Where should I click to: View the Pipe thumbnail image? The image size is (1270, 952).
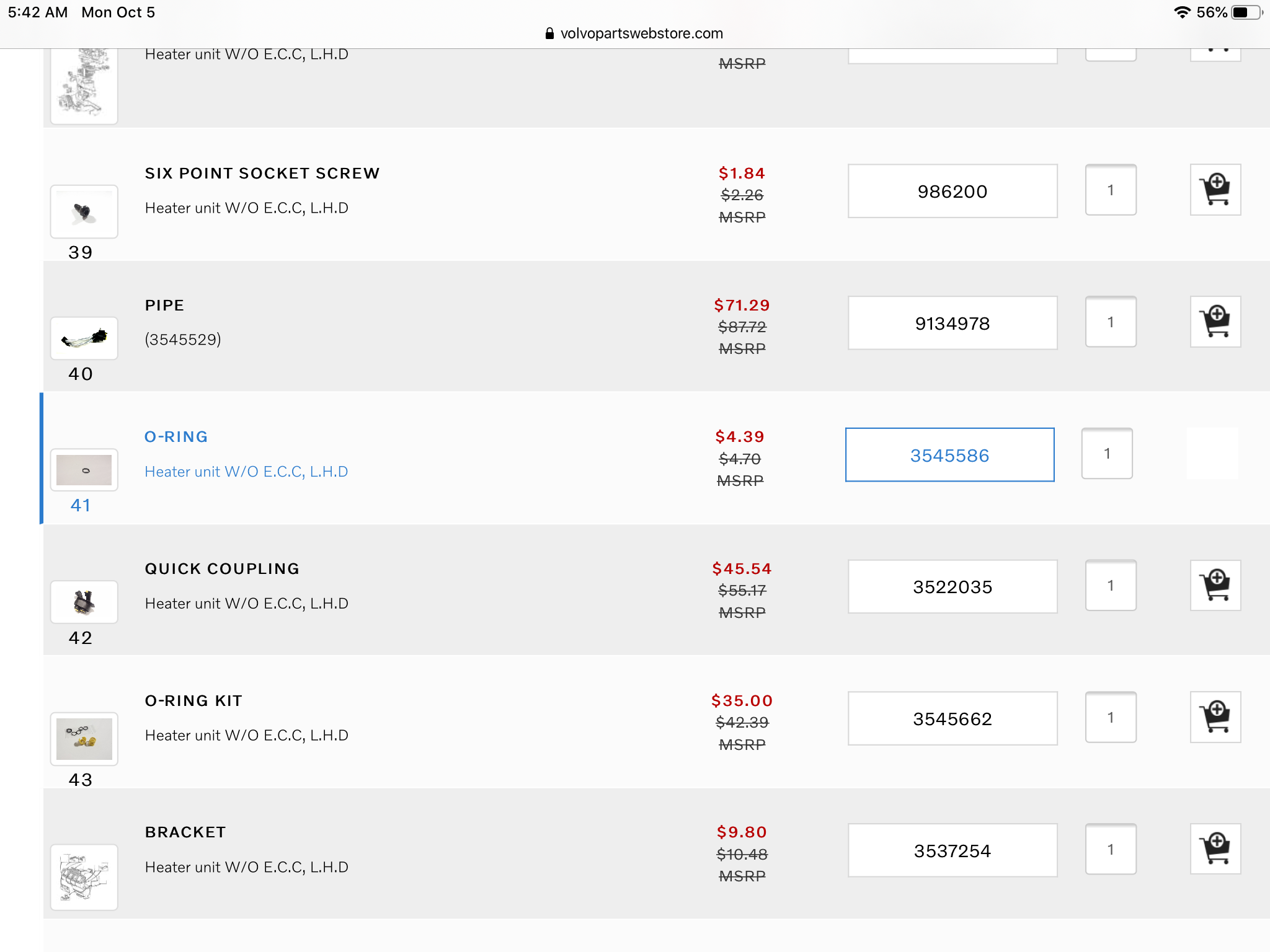pos(84,338)
